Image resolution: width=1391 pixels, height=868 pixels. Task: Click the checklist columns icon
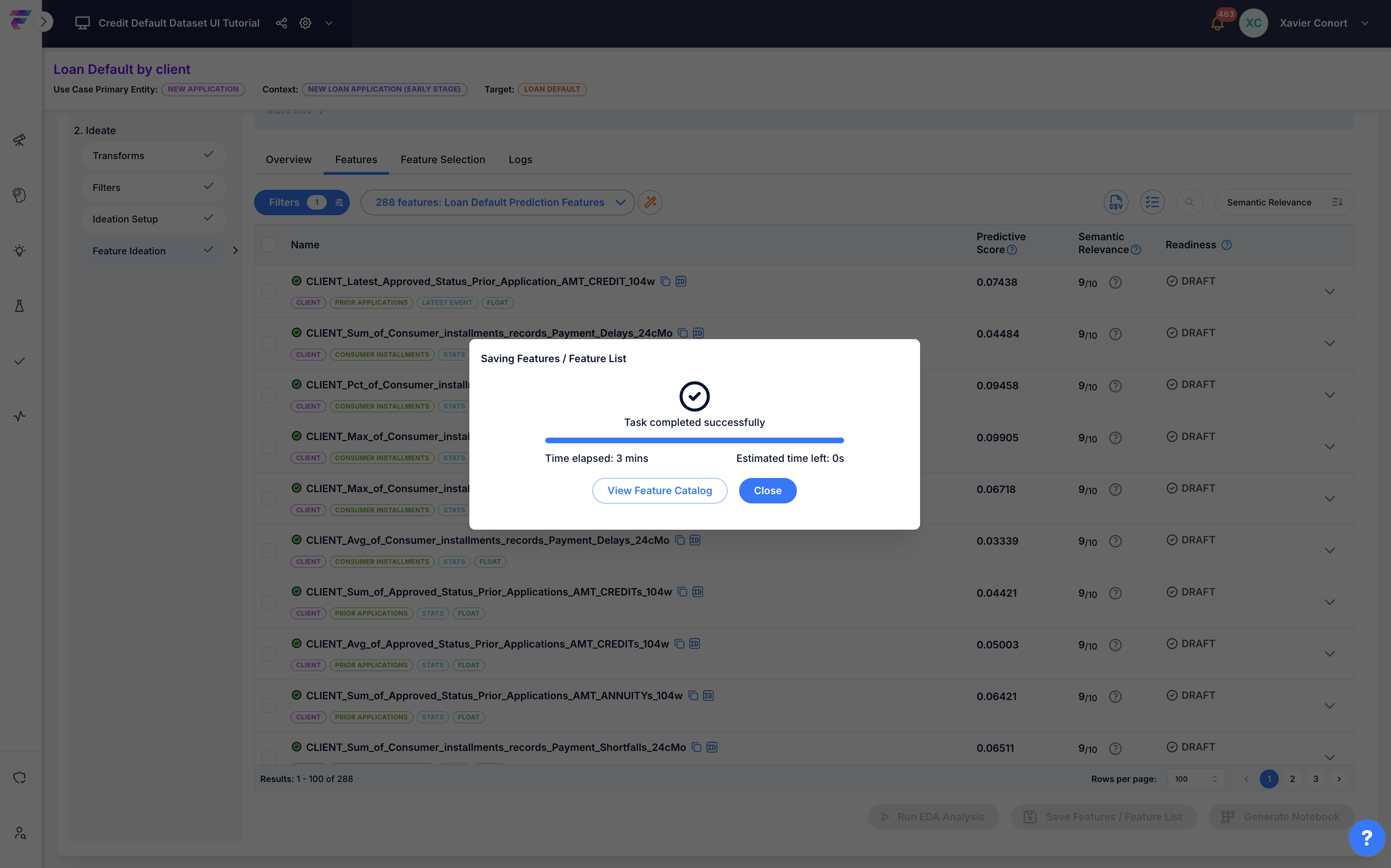[1152, 202]
